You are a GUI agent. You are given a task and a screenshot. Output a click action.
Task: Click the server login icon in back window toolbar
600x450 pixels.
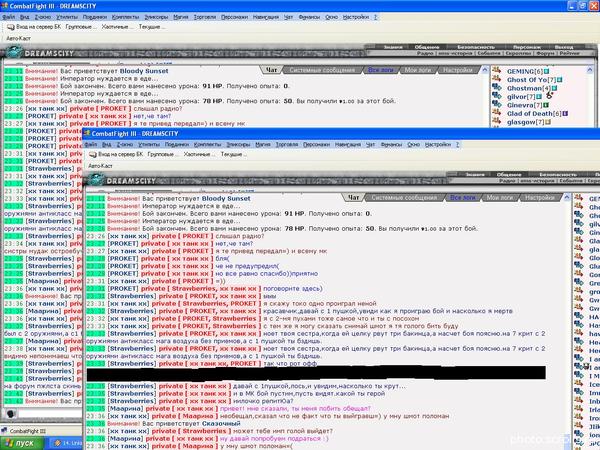point(11,27)
